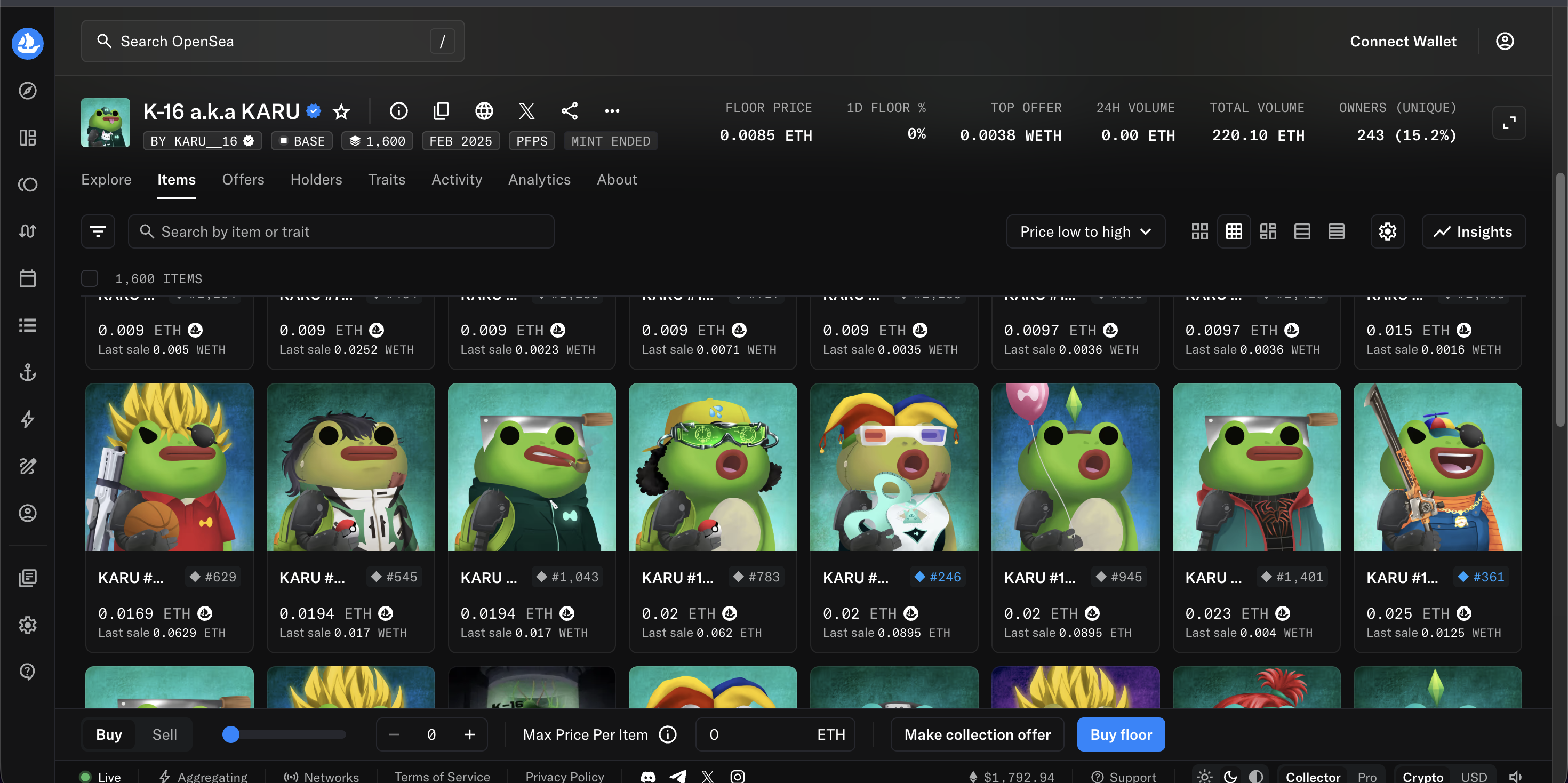
Task: Open the About tab
Action: [617, 180]
